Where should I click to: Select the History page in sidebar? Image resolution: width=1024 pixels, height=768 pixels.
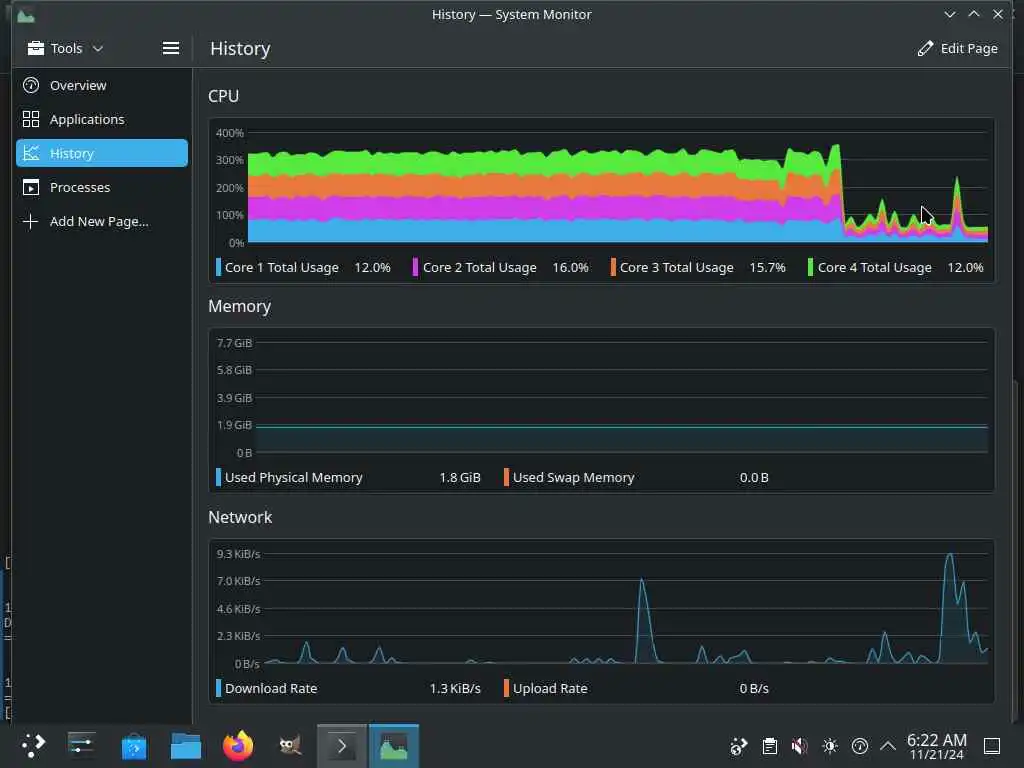102,153
